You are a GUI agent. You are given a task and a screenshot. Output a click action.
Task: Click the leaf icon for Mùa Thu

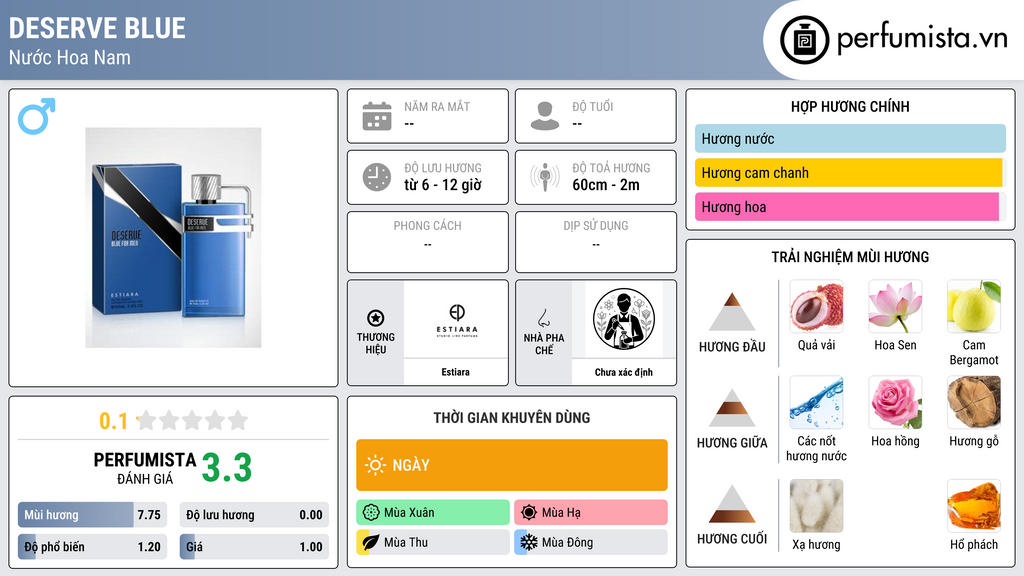point(370,542)
